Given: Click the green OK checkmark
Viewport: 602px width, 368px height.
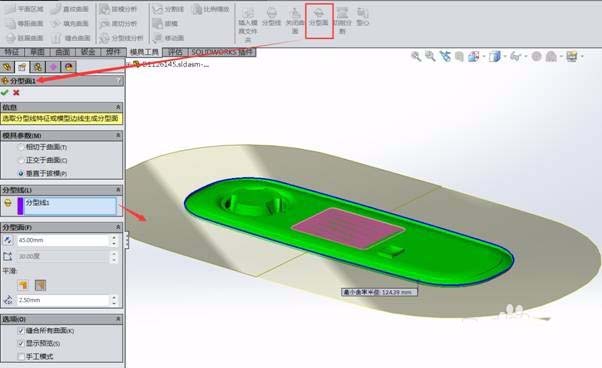Looking at the screenshot, I should (5, 92).
